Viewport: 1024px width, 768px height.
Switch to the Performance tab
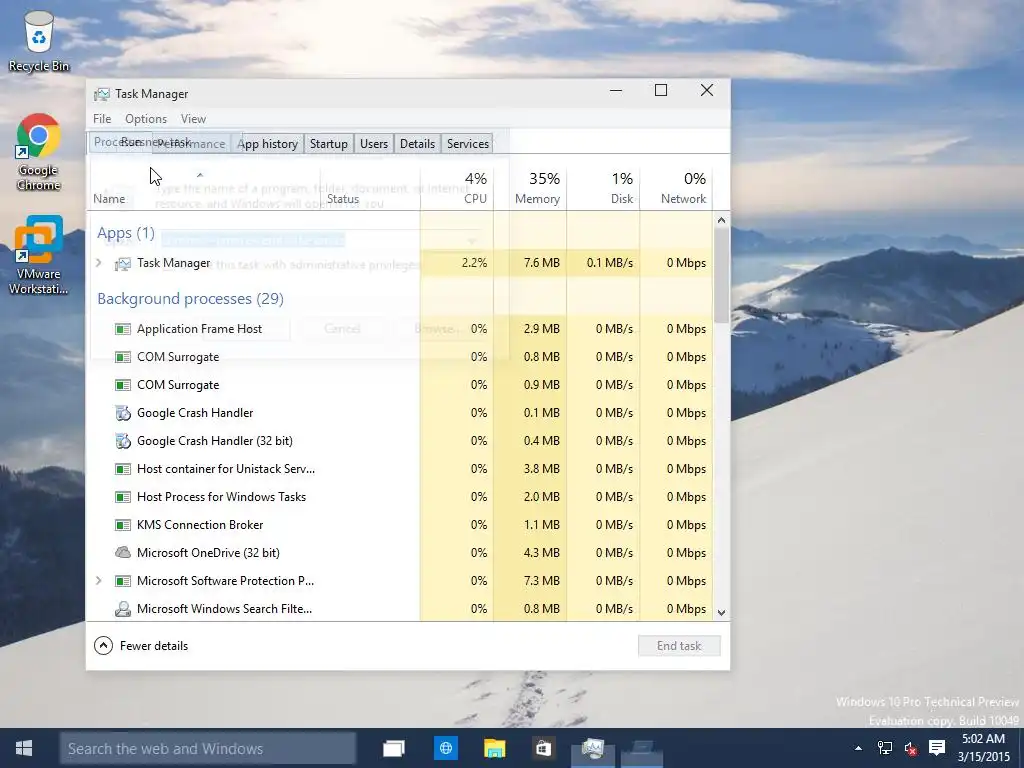(191, 144)
